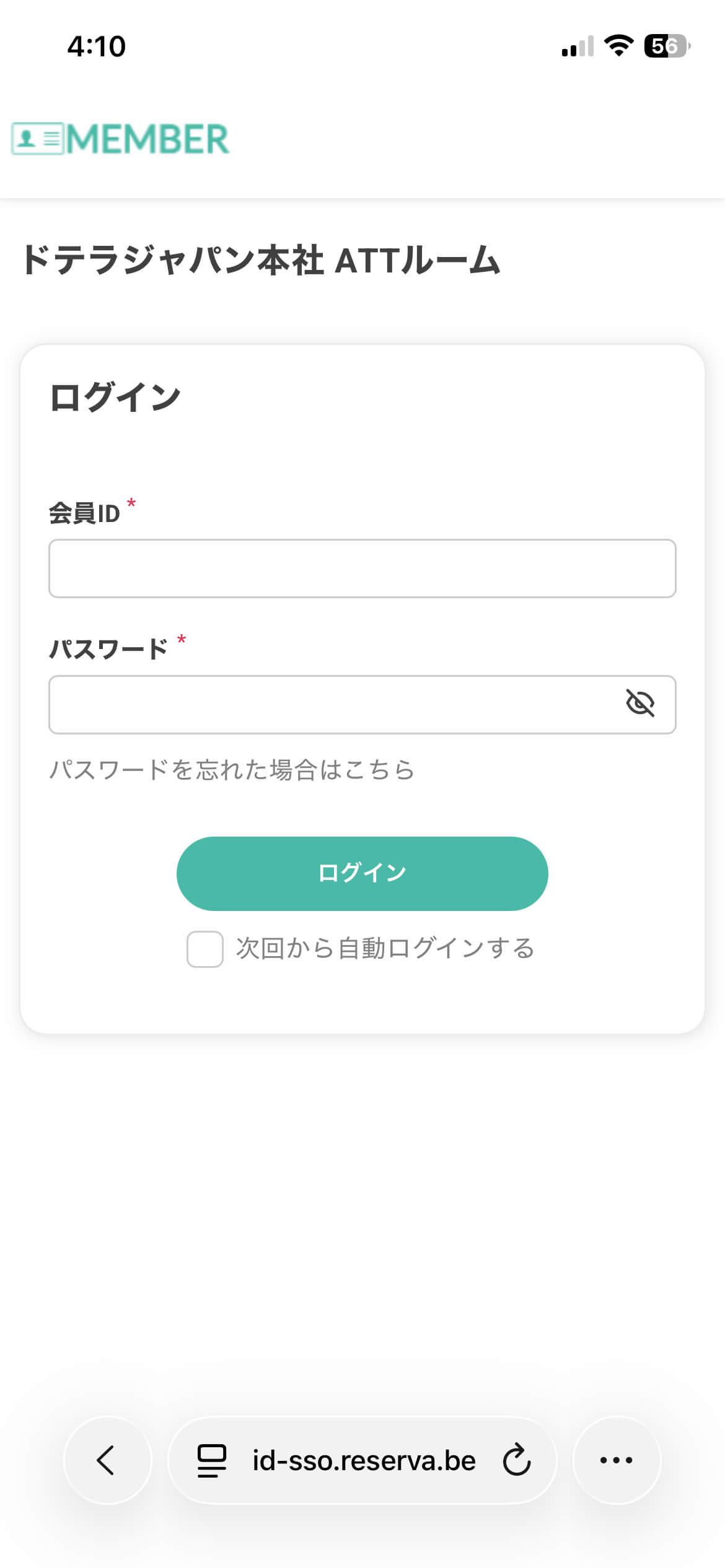The image size is (725, 1568).
Task: Tap the battery indicator showing 56
Action: point(667,46)
